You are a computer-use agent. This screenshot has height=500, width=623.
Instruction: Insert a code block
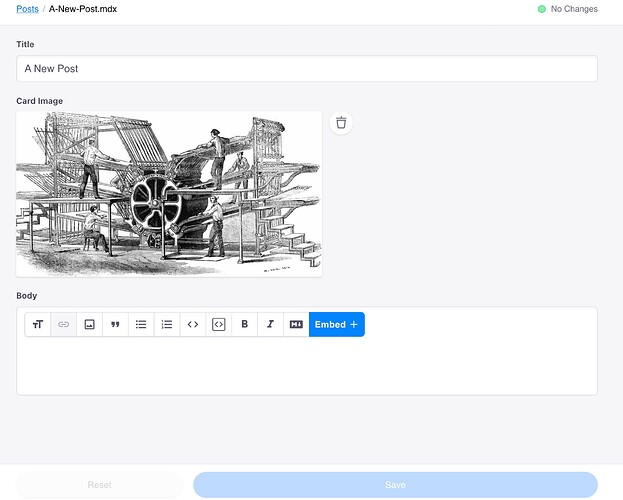219,324
